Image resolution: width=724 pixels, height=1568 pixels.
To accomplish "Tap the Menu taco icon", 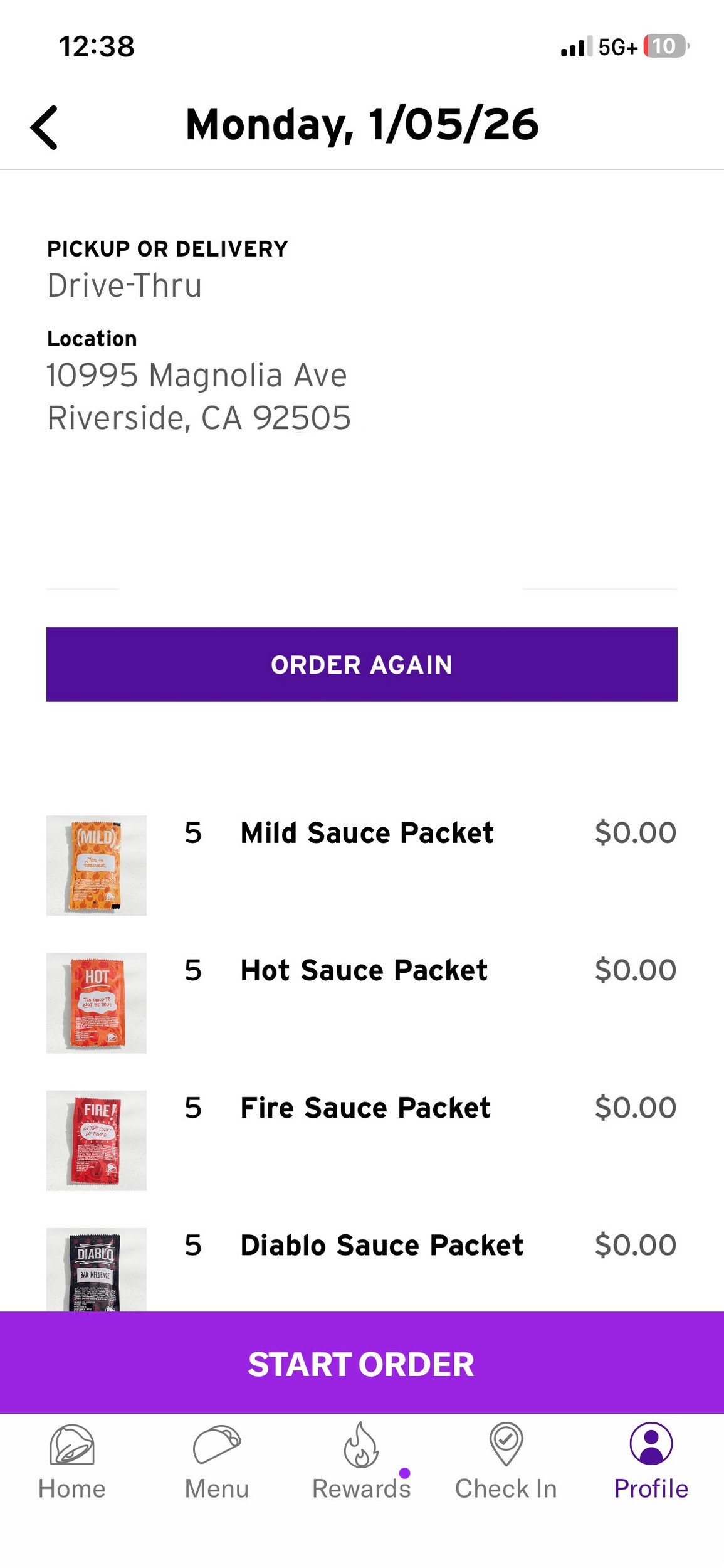I will [x=217, y=1444].
